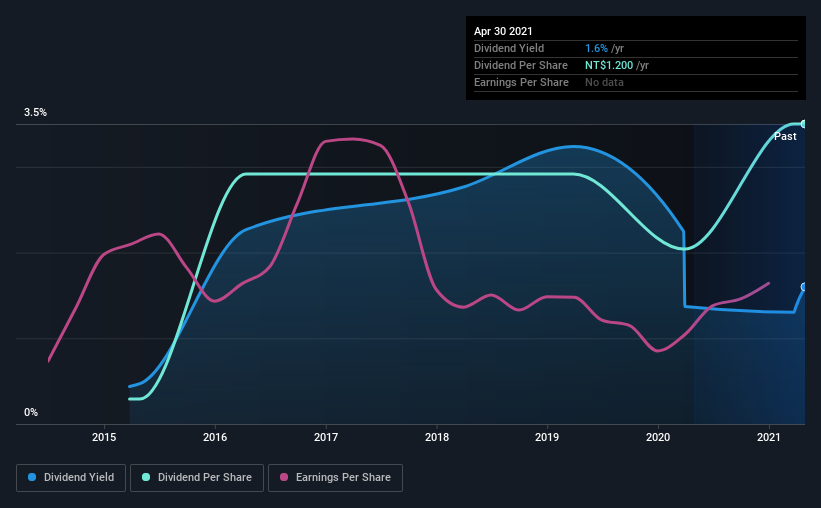The width and height of the screenshot is (821, 508).
Task: Click the 2015 x-axis label
Action: pos(104,437)
